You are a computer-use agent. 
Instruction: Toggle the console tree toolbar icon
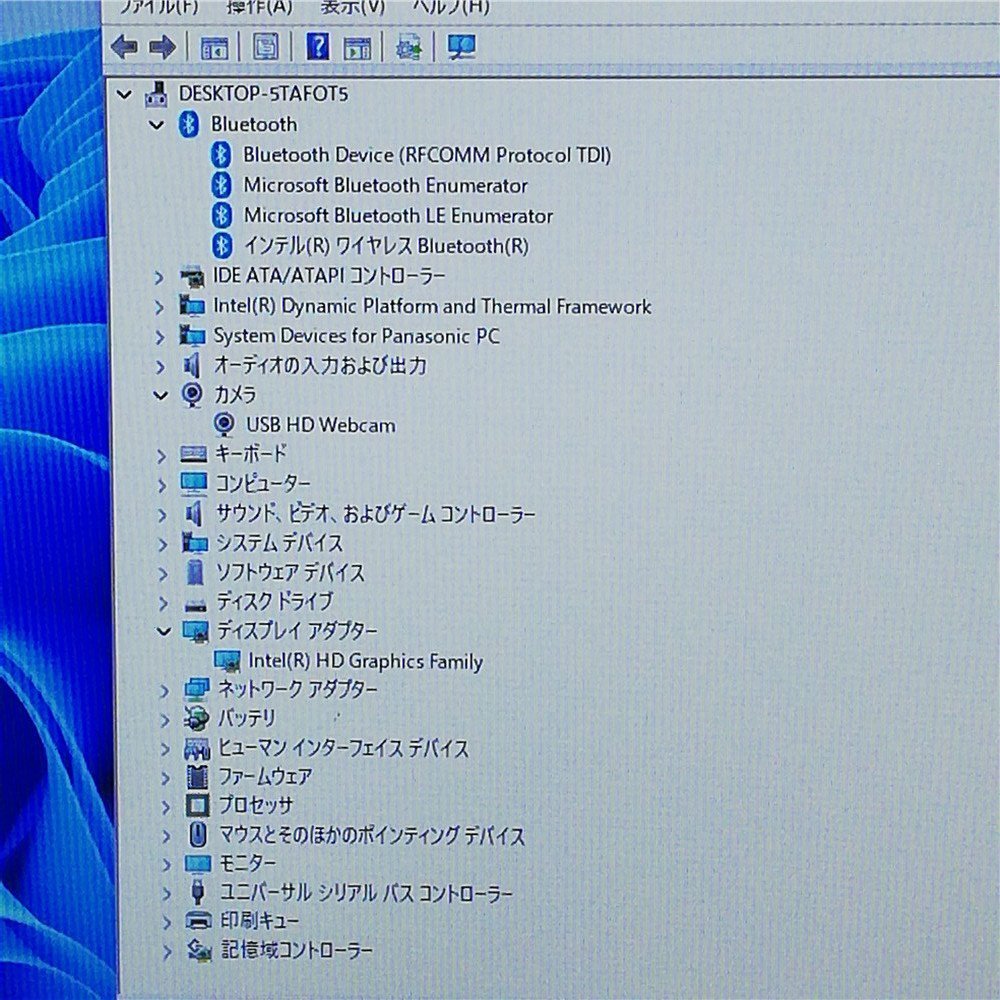(214, 47)
